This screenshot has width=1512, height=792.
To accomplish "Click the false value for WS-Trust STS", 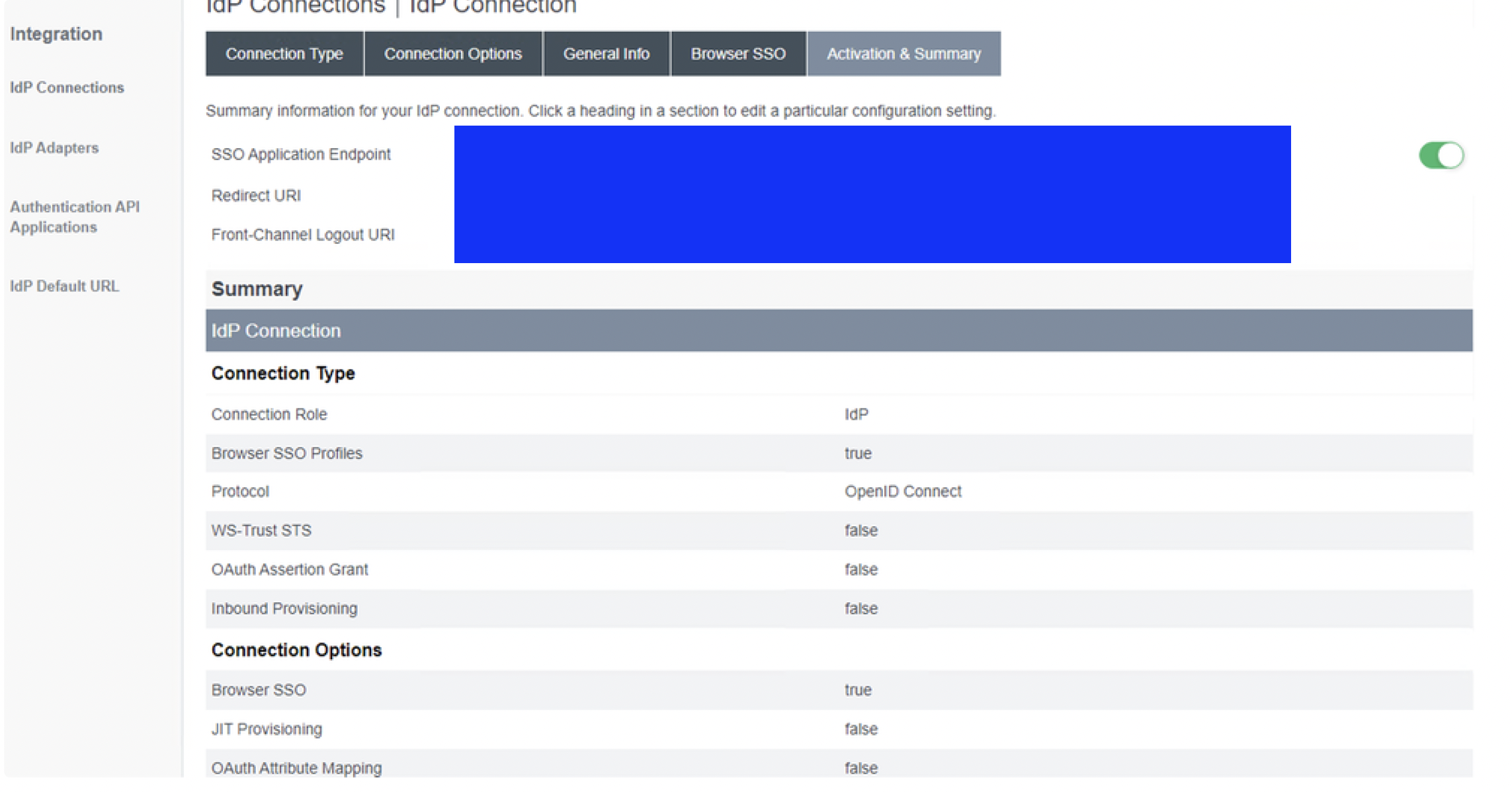I will pyautogui.click(x=861, y=531).
